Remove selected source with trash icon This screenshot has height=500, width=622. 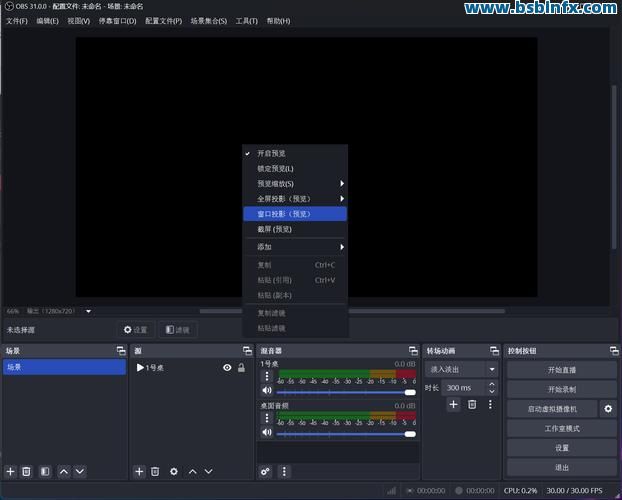pos(155,471)
